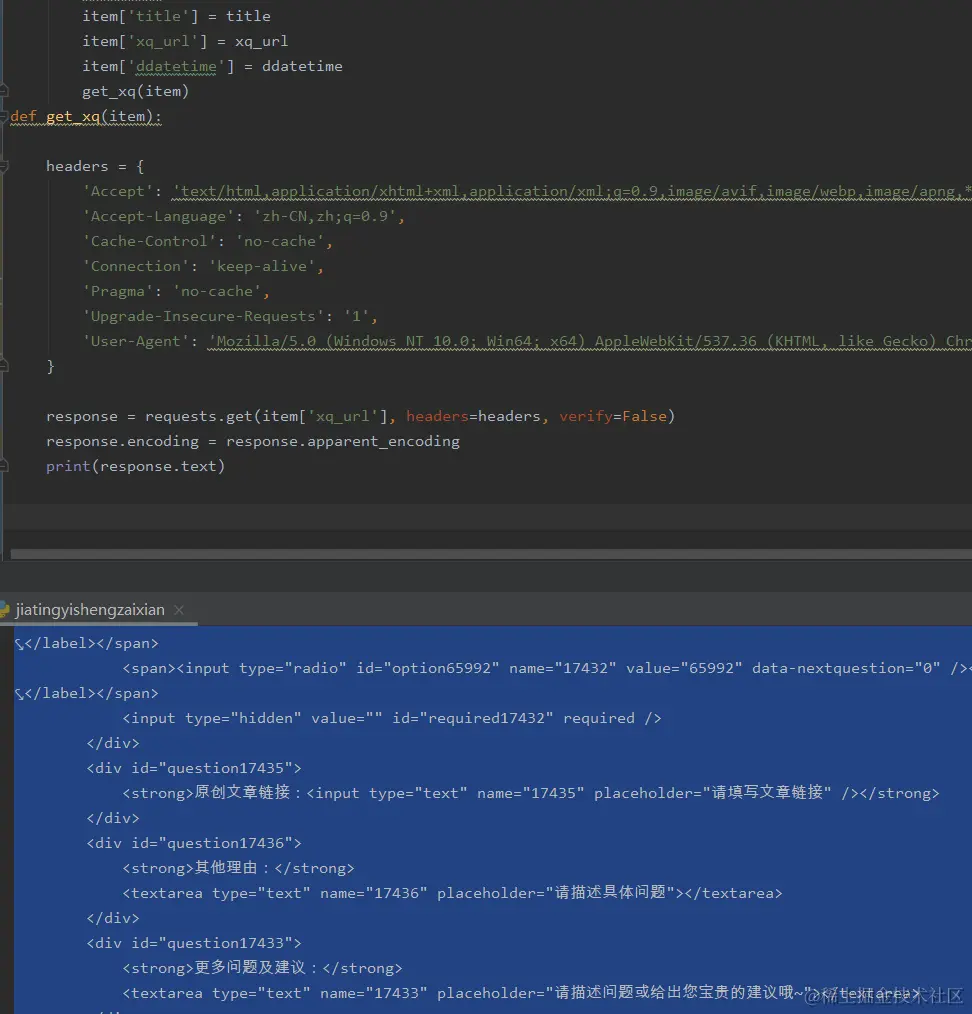Click the console line with id="required17432"
972x1014 pixels.
(x=392, y=718)
